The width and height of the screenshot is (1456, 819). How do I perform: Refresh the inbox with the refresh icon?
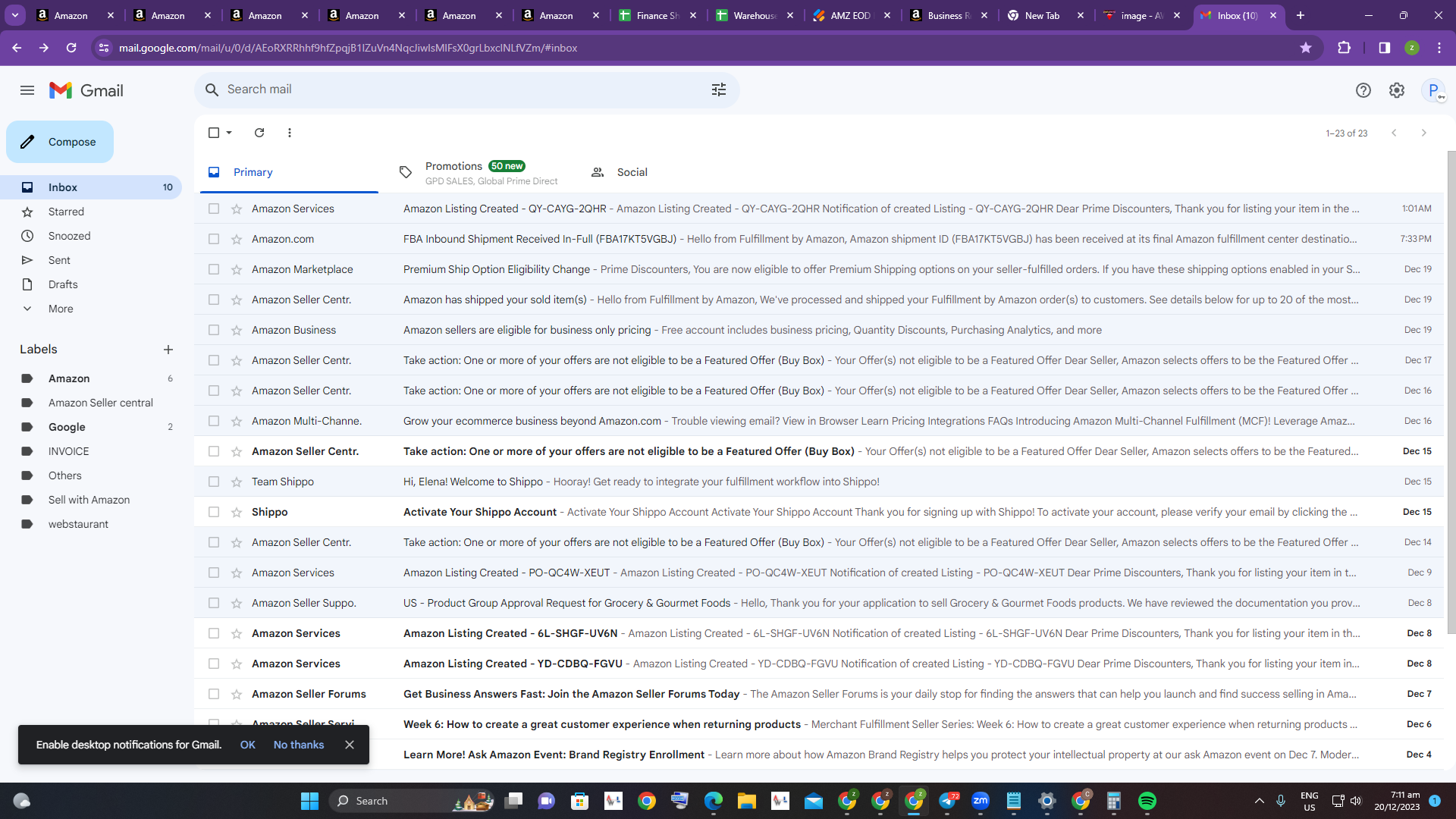click(259, 133)
